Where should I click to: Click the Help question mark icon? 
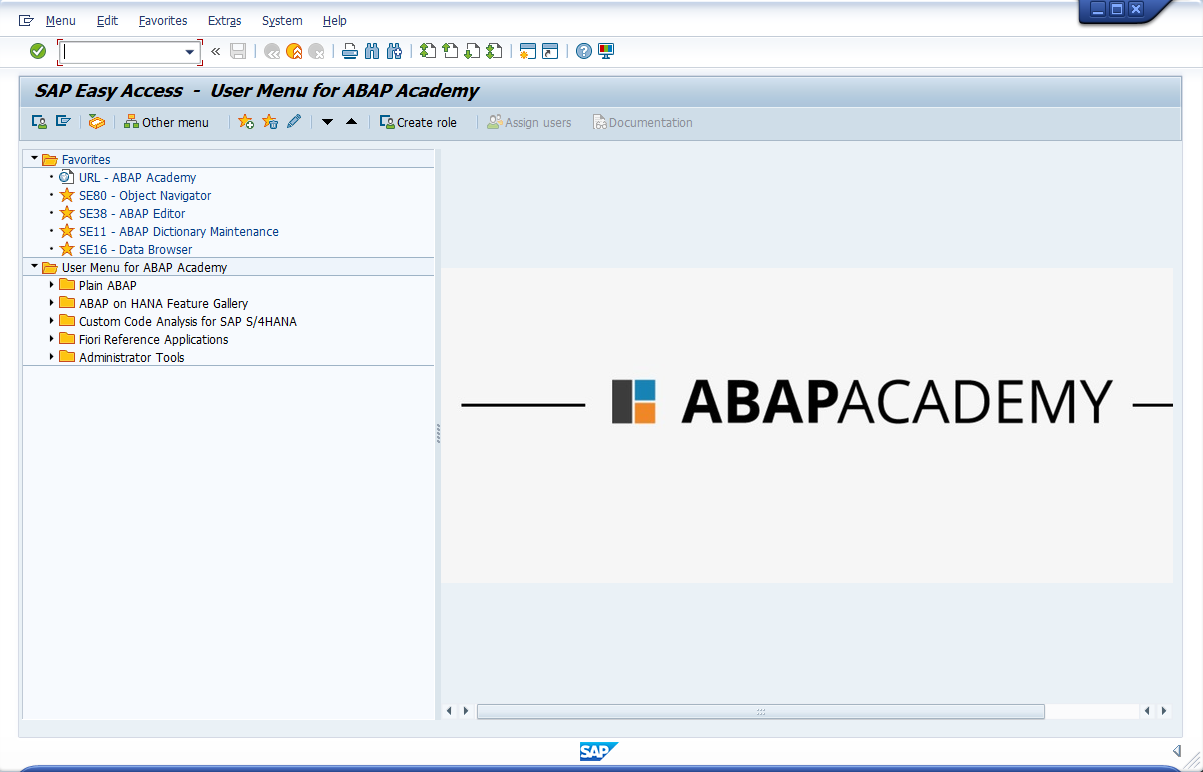point(581,51)
